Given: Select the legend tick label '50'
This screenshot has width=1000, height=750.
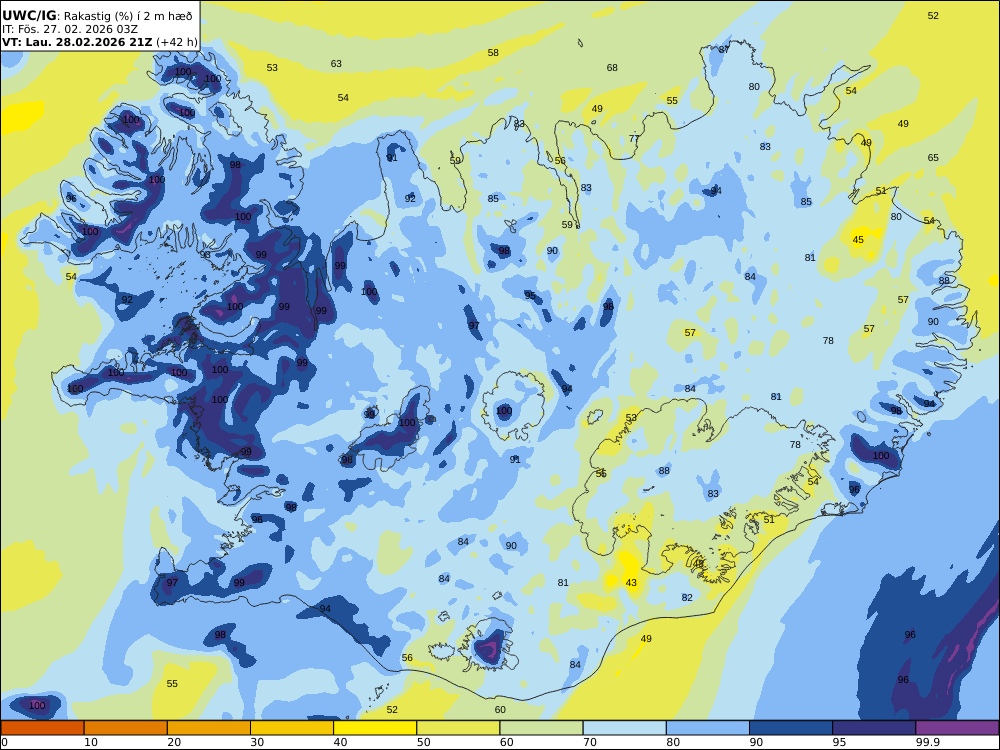Looking at the screenshot, I should click(423, 742).
